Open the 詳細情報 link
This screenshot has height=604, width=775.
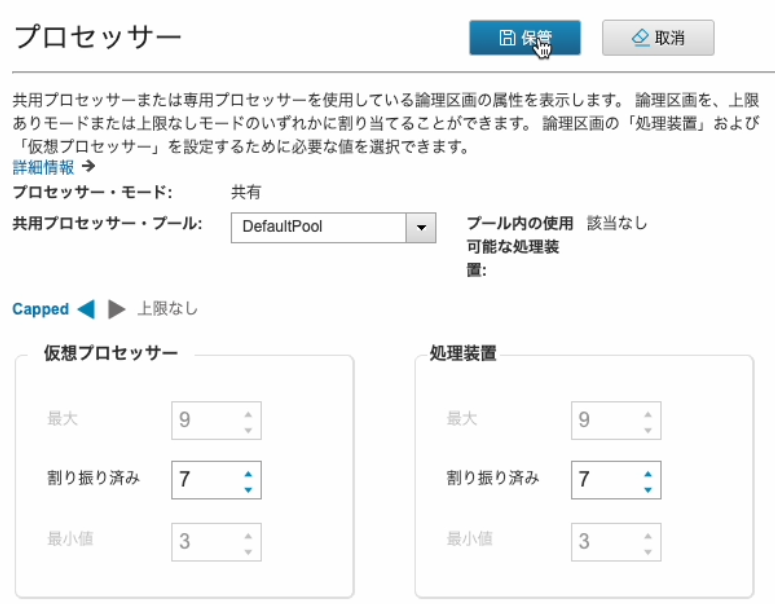(43, 168)
